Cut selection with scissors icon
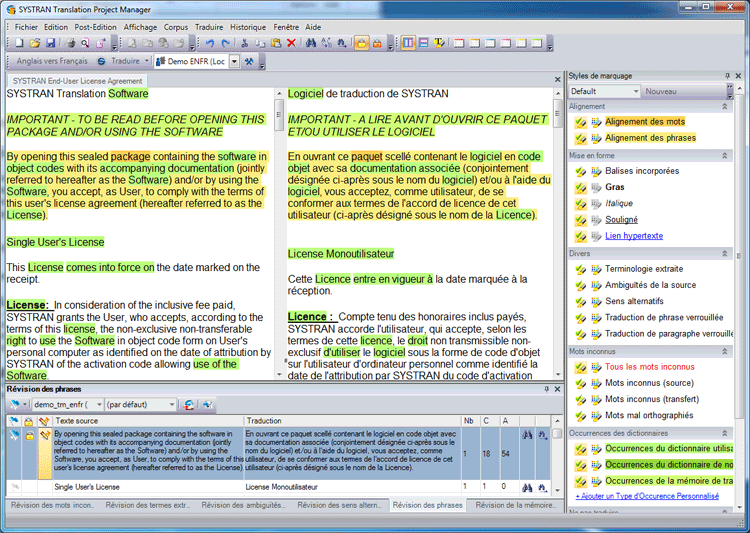The height and width of the screenshot is (533, 750). tap(244, 44)
